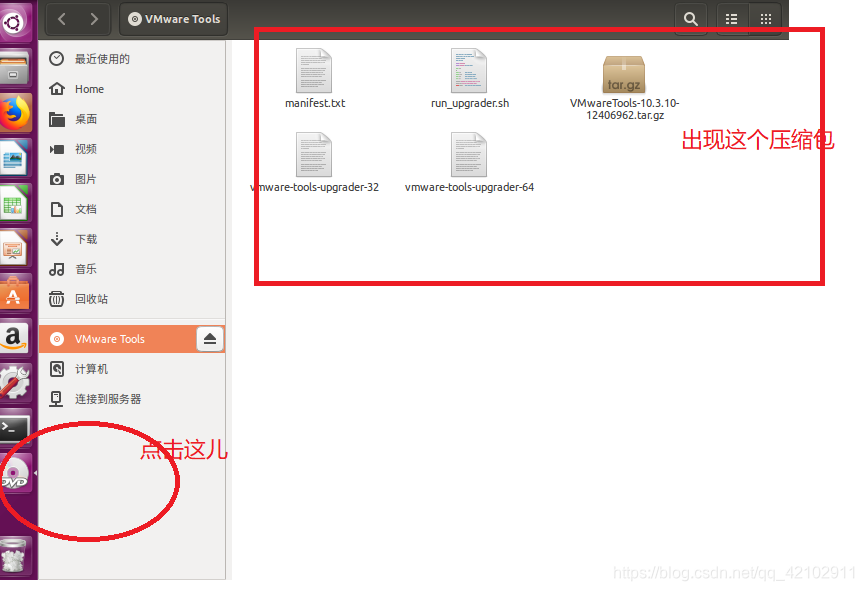This screenshot has width=864, height=591.
Task: Open Amazon launcher icon
Action: (15, 337)
